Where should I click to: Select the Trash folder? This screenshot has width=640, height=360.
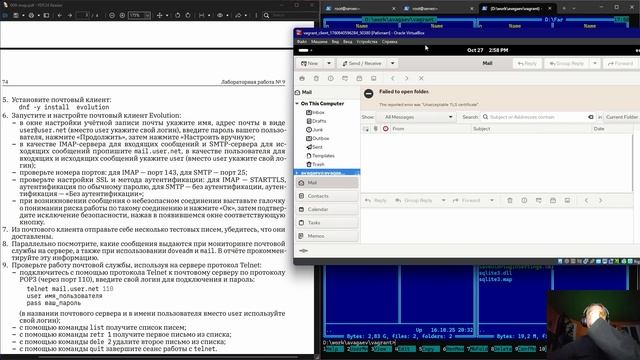pyautogui.click(x=315, y=164)
